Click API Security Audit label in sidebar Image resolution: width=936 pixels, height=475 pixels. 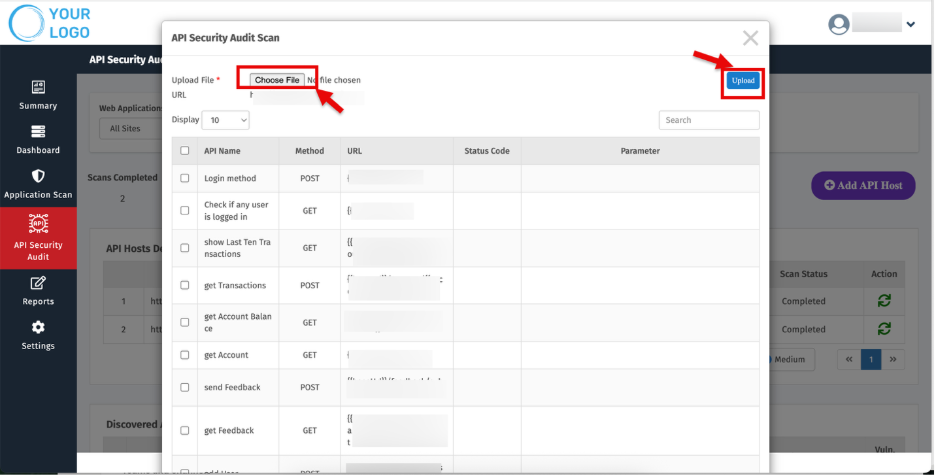[x=38, y=251]
